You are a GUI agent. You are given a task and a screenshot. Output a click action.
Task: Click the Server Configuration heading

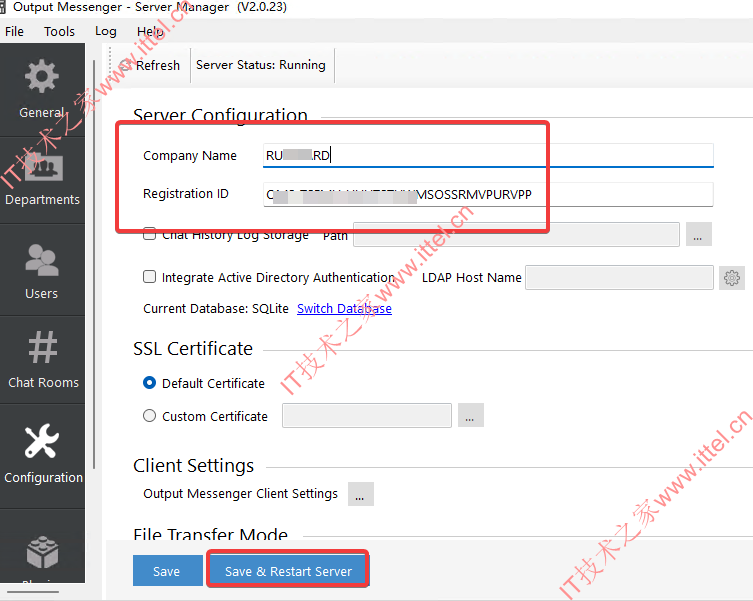pyautogui.click(x=220, y=114)
